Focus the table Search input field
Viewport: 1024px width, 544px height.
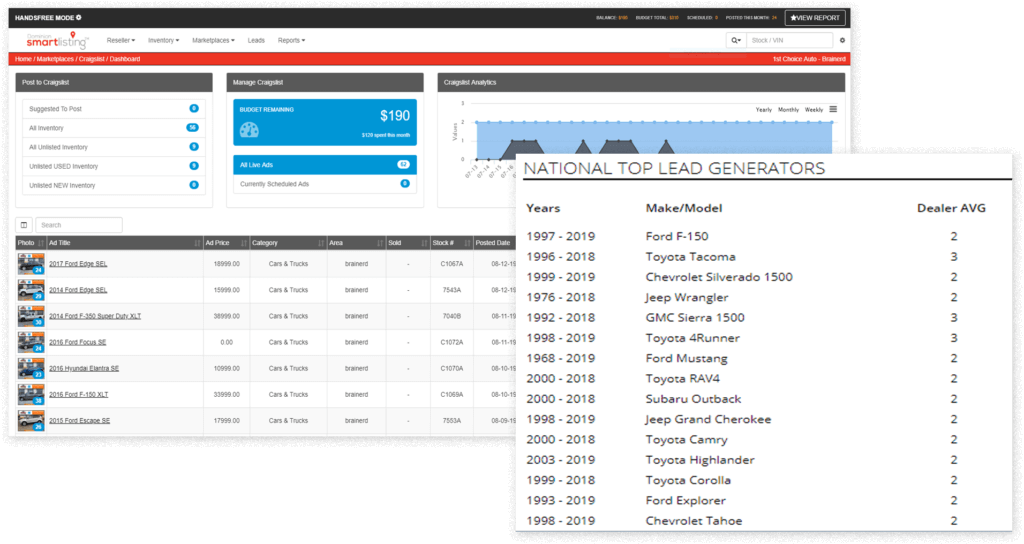tap(78, 225)
